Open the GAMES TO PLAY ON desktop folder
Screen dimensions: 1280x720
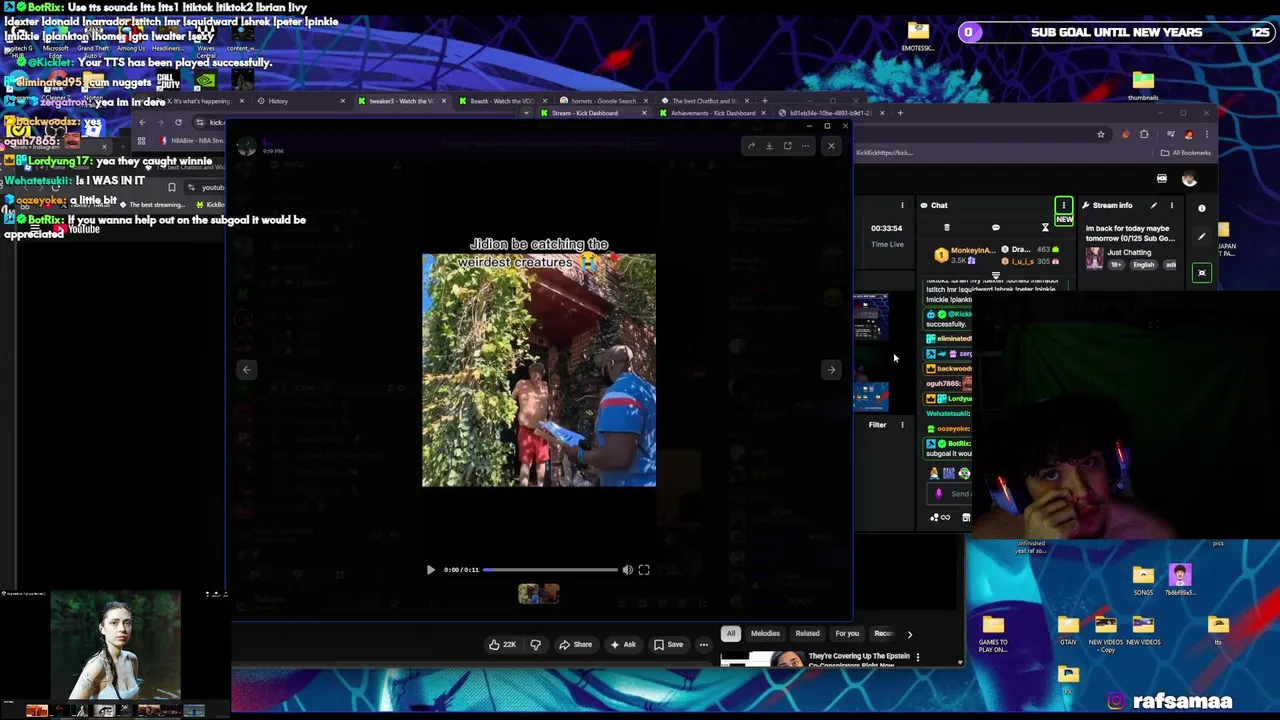pos(993,634)
